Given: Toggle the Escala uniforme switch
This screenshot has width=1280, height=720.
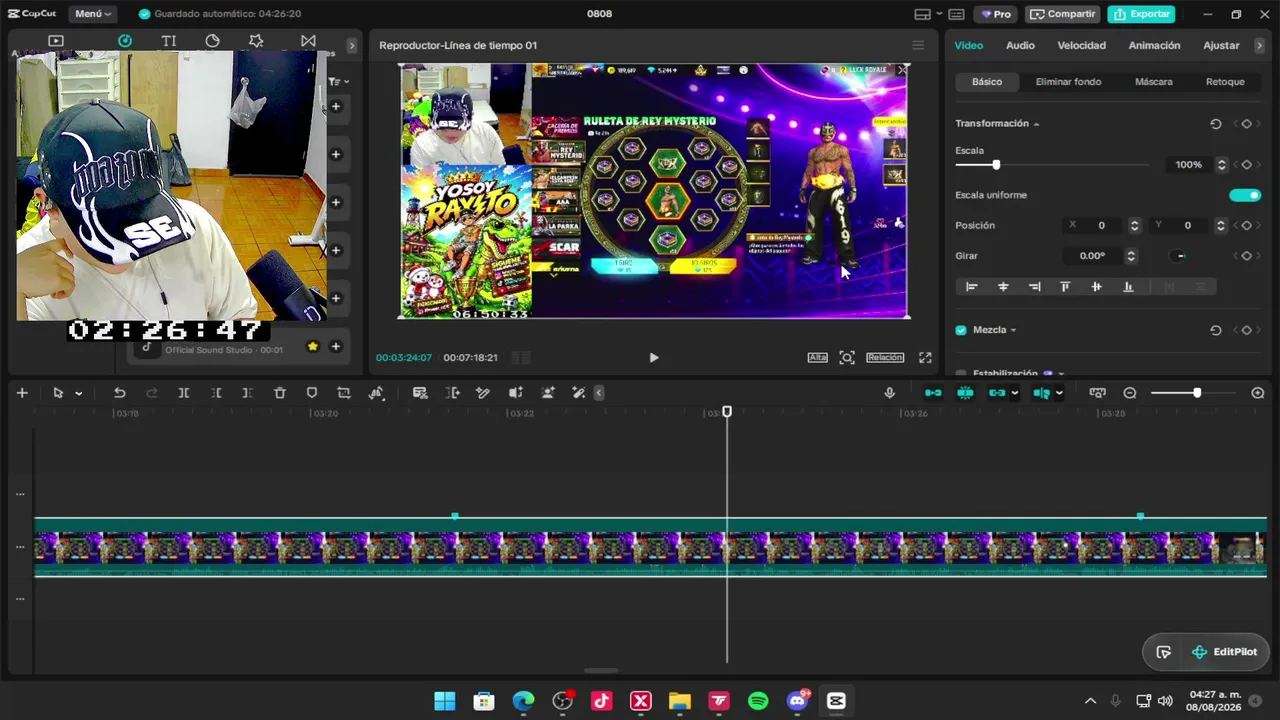Looking at the screenshot, I should pyautogui.click(x=1245, y=195).
